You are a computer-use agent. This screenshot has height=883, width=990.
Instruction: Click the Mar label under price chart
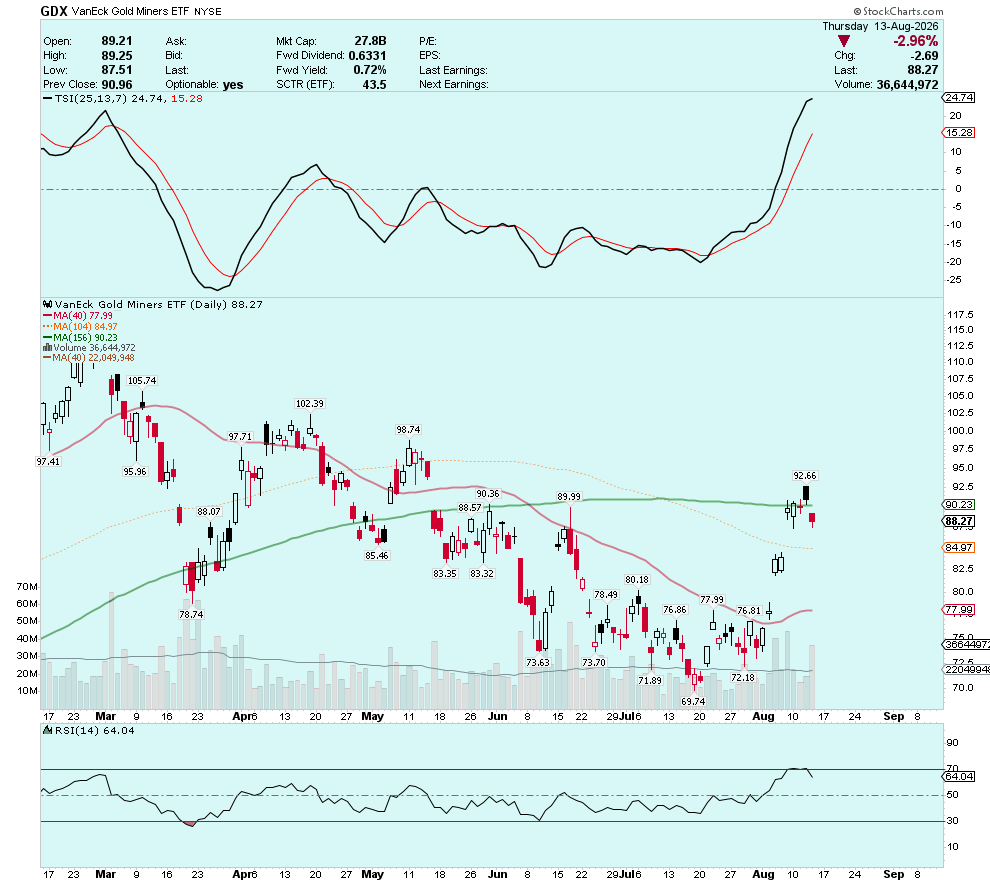(105, 716)
